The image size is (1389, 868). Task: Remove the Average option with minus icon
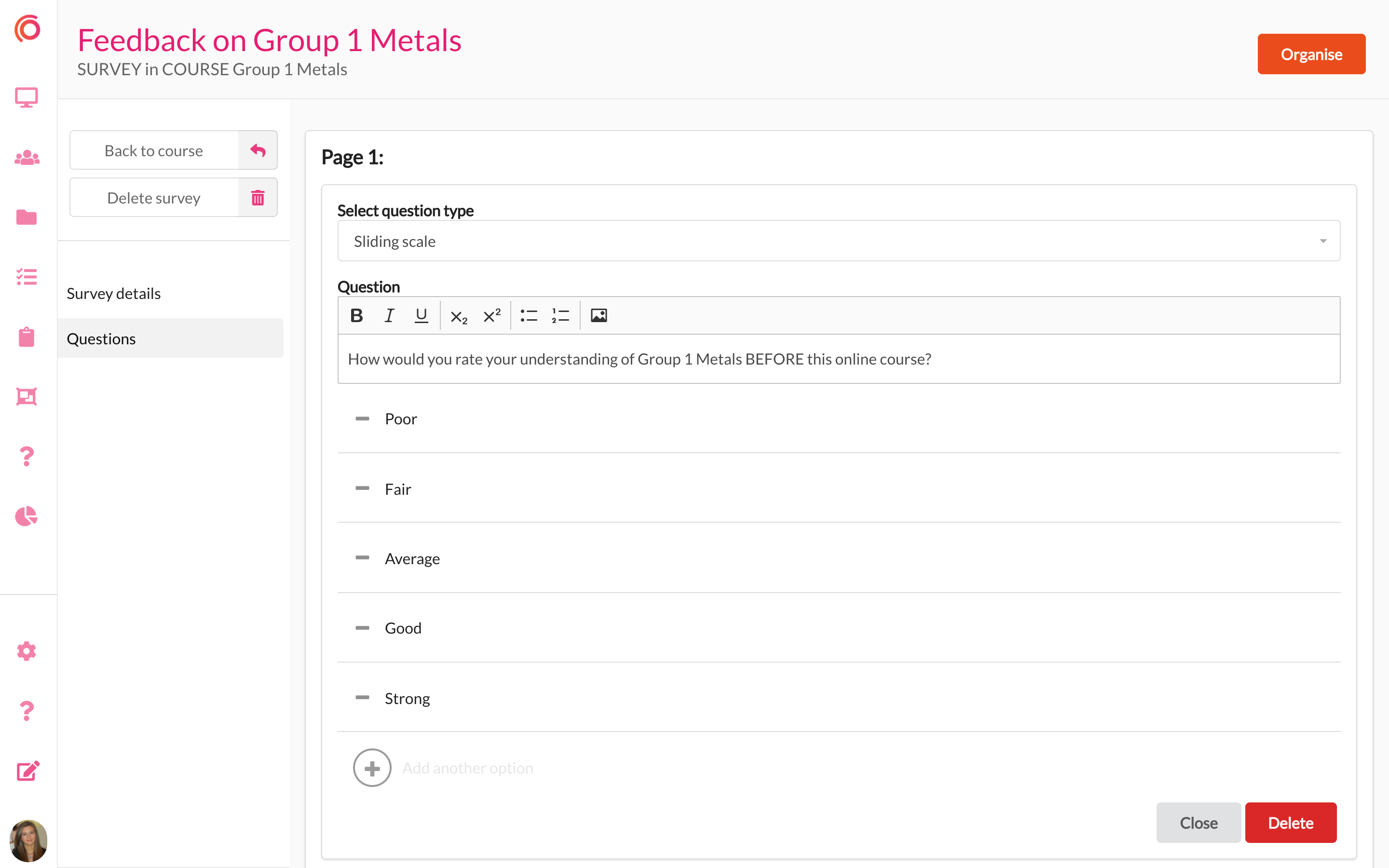pos(362,558)
